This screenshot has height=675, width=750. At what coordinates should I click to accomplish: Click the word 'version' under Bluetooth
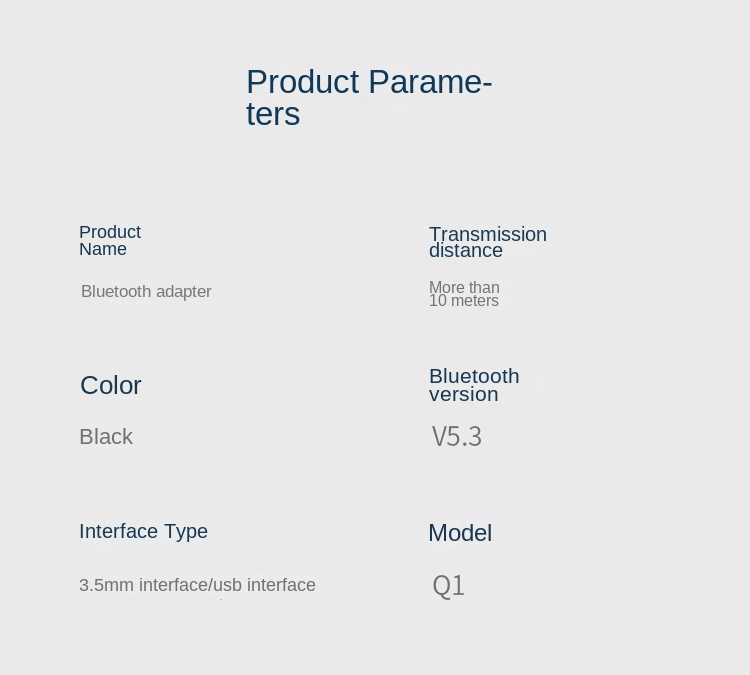click(x=464, y=394)
